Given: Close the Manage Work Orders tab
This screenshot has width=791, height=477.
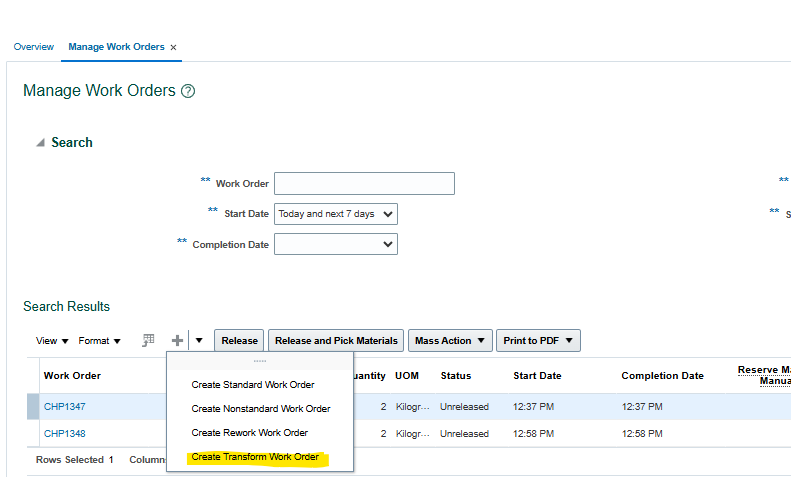Looking at the screenshot, I should (x=173, y=47).
